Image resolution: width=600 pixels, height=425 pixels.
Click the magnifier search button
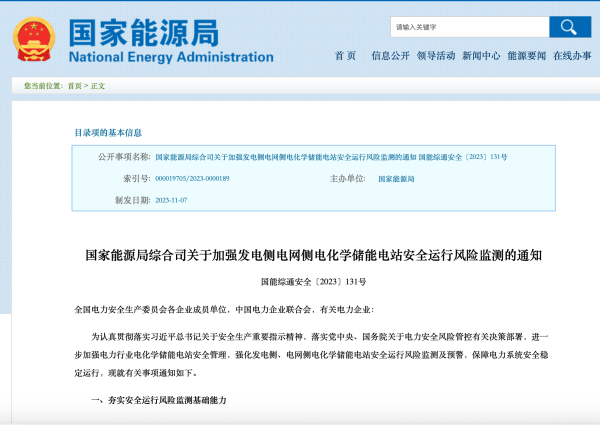tap(569, 27)
